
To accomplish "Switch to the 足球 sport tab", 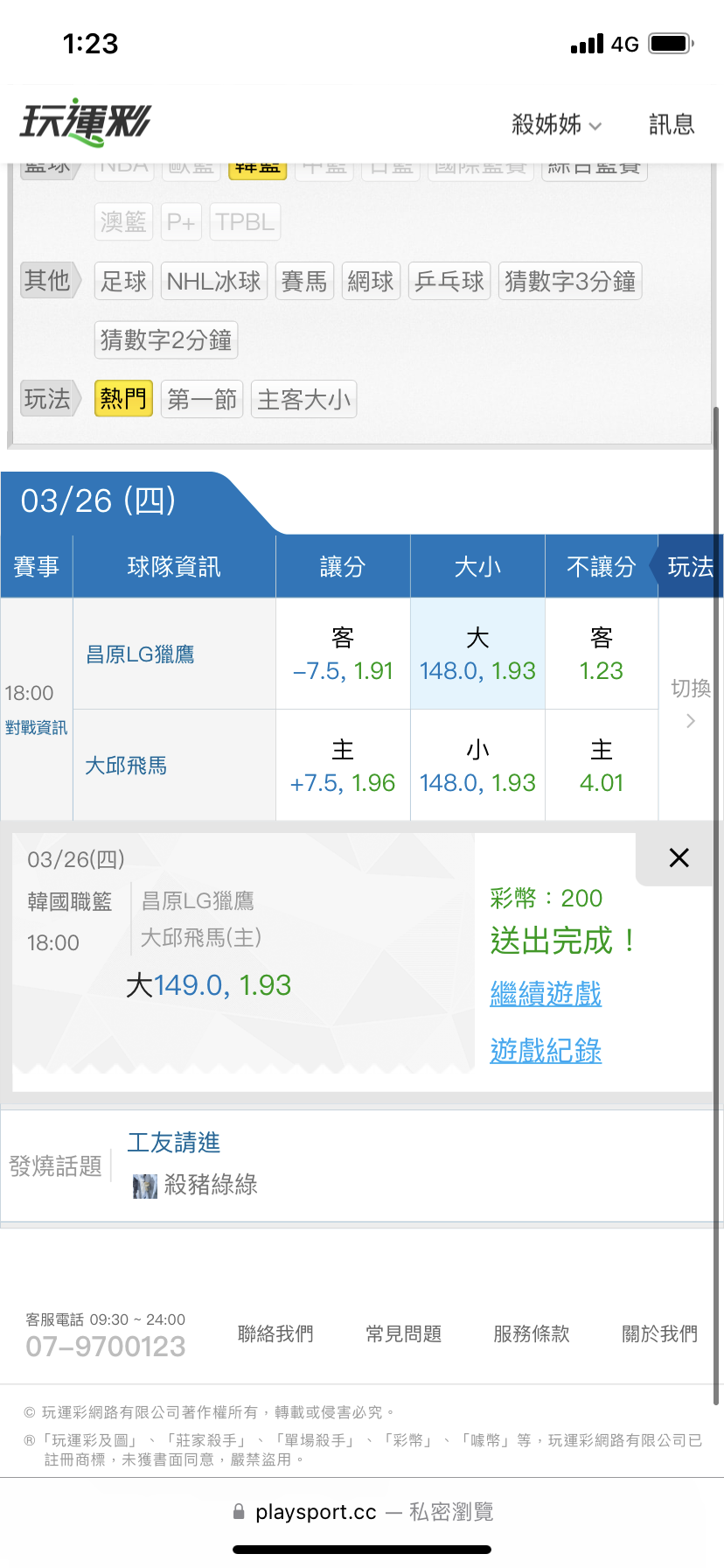I will [123, 282].
